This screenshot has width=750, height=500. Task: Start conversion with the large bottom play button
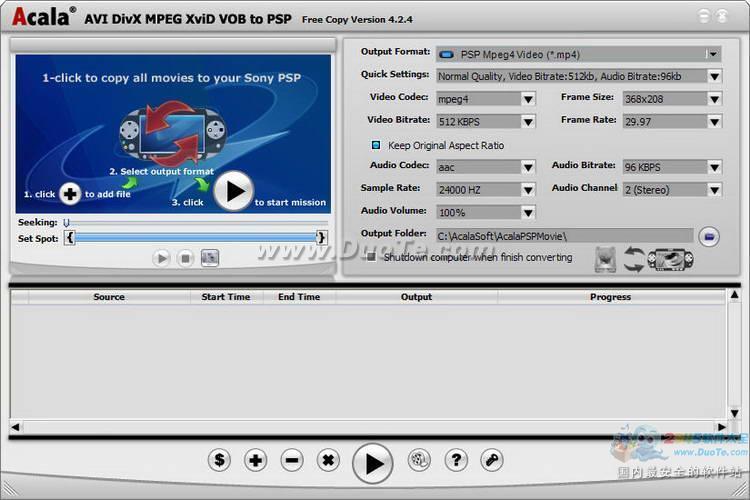pyautogui.click(x=373, y=463)
